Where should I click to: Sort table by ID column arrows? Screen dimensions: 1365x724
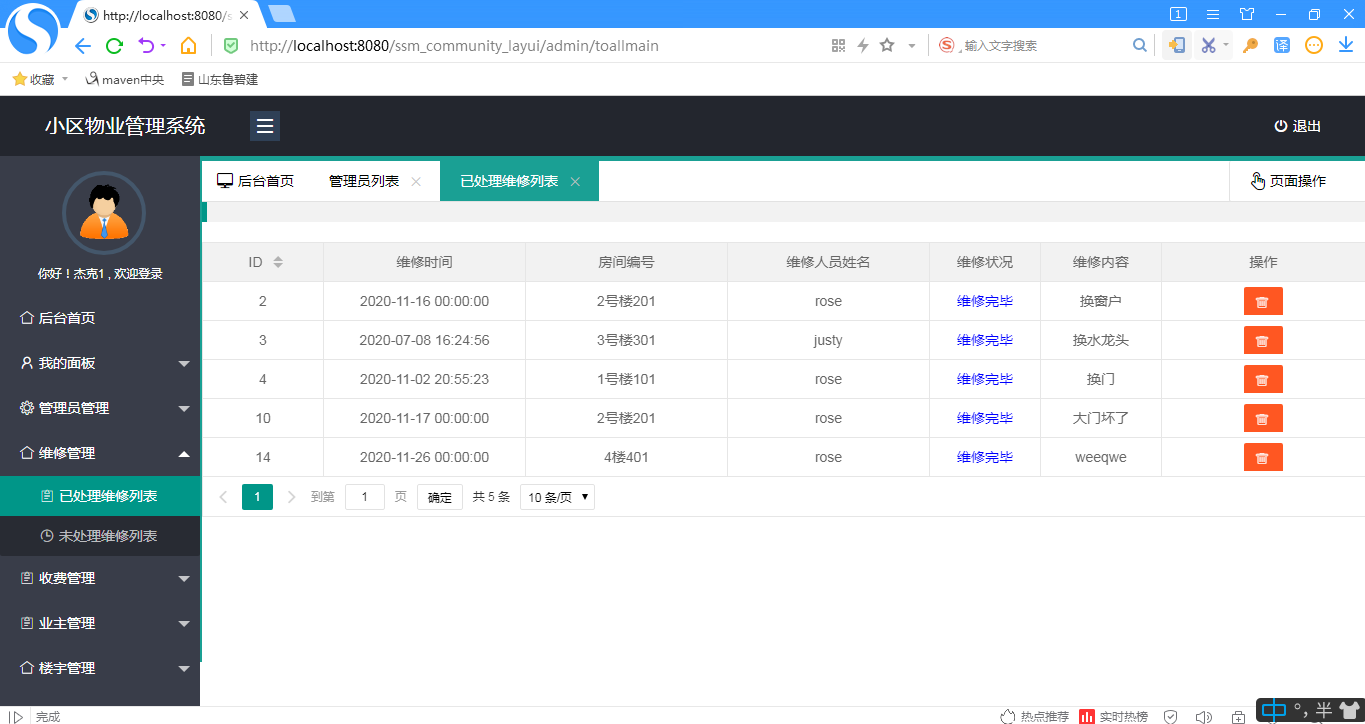click(x=278, y=262)
